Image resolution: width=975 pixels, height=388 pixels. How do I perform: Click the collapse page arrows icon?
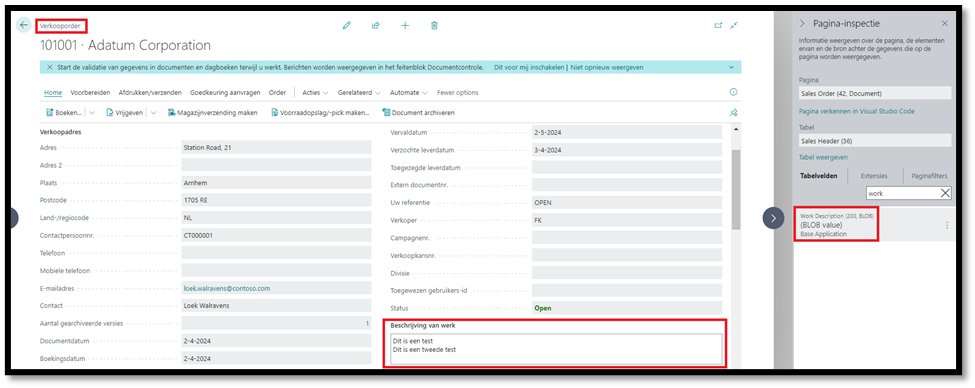[x=734, y=25]
